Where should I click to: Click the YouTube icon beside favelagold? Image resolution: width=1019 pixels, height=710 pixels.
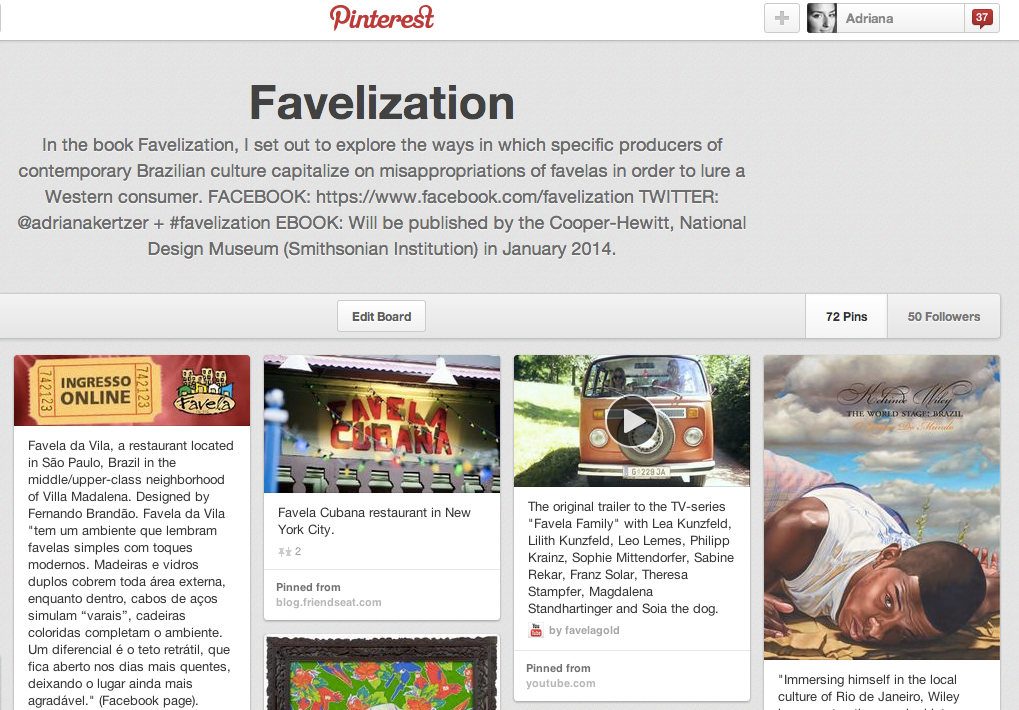535,630
